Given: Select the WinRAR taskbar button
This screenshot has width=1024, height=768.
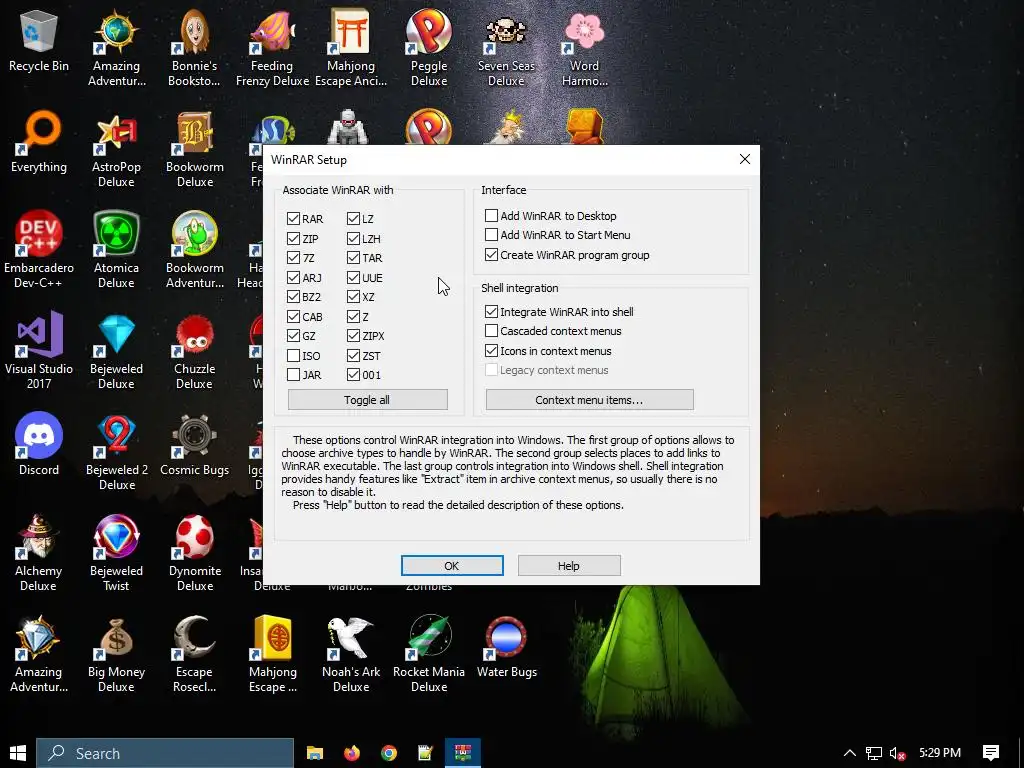Looking at the screenshot, I should 463,753.
